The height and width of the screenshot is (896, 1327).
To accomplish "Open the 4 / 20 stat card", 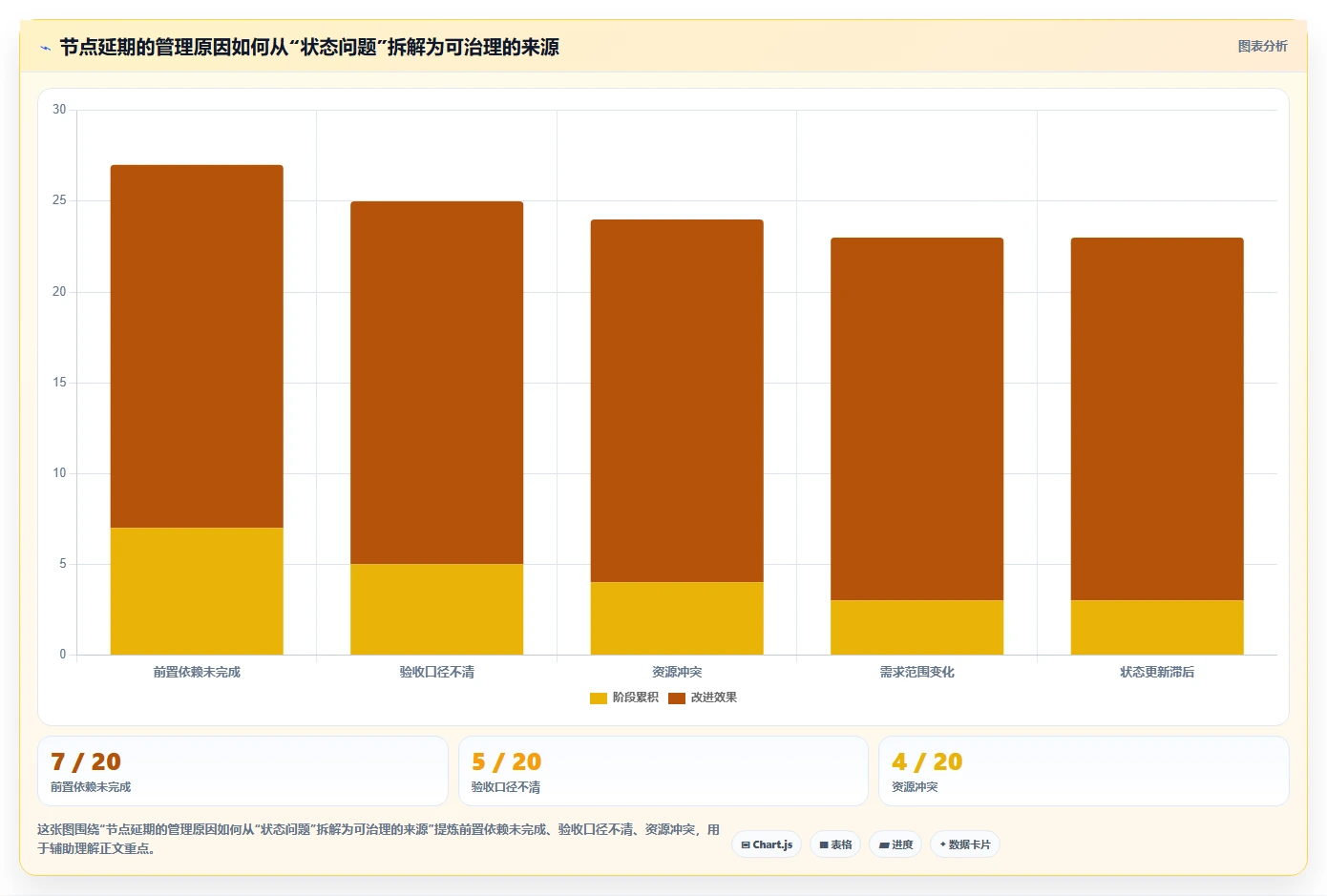I will point(1084,771).
